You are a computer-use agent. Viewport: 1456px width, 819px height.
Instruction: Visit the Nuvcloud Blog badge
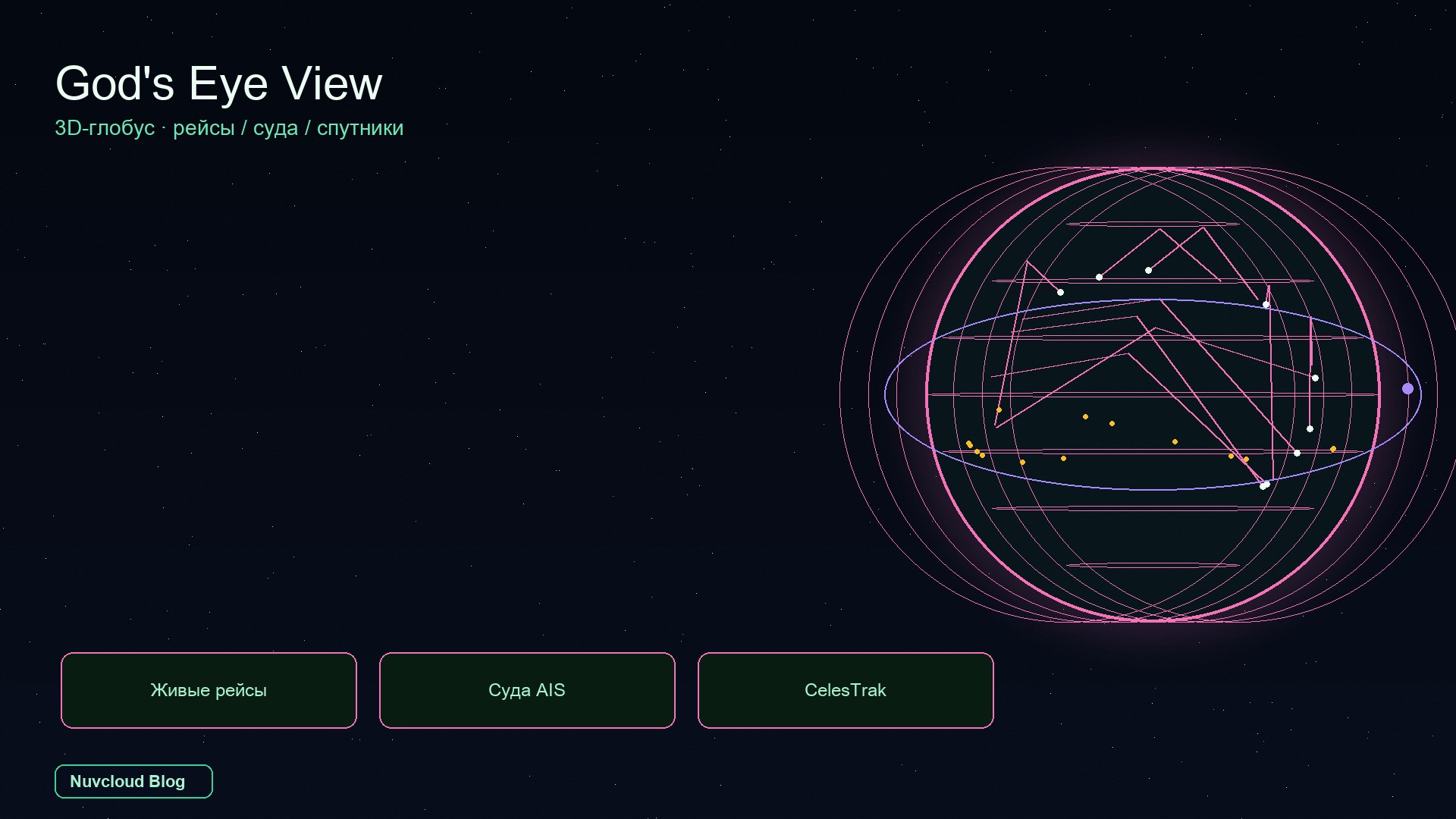click(133, 781)
